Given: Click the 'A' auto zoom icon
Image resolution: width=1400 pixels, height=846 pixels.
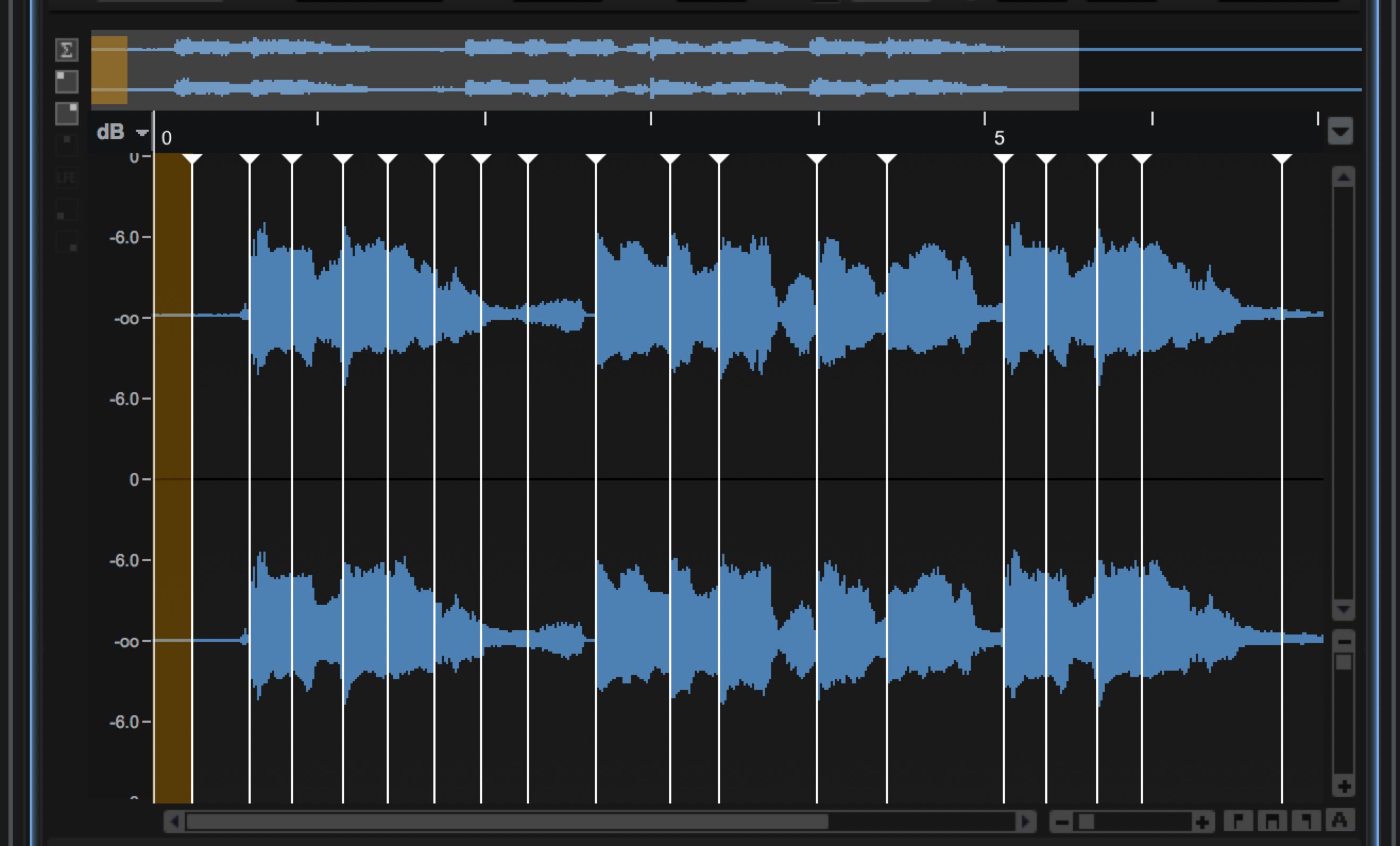Looking at the screenshot, I should pos(1340,820).
